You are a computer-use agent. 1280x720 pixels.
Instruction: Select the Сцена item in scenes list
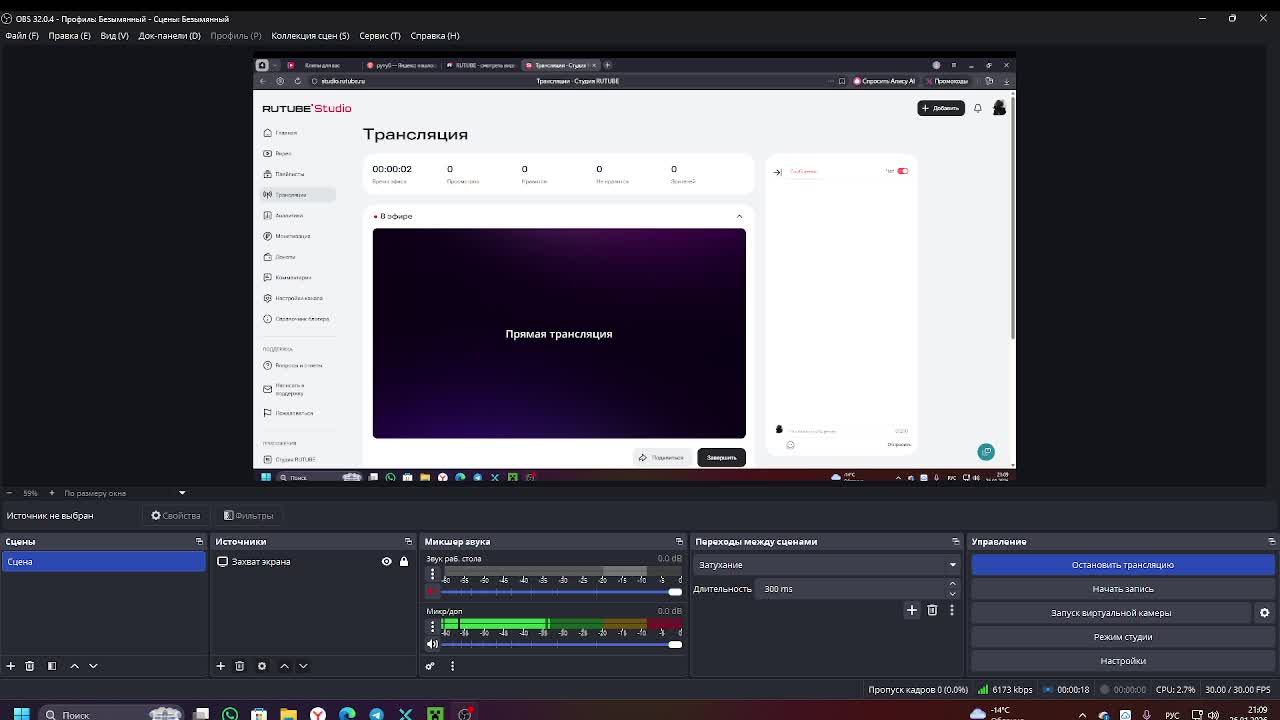pos(103,562)
